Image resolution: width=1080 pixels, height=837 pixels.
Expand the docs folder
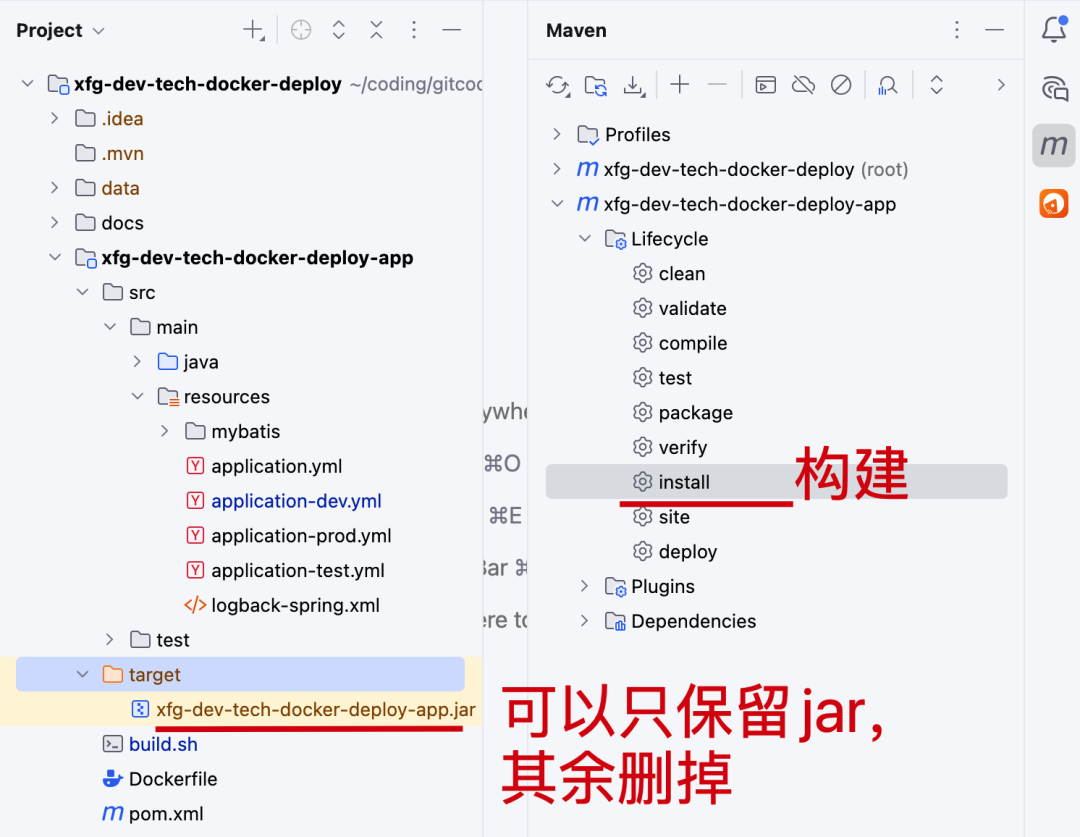(x=55, y=223)
